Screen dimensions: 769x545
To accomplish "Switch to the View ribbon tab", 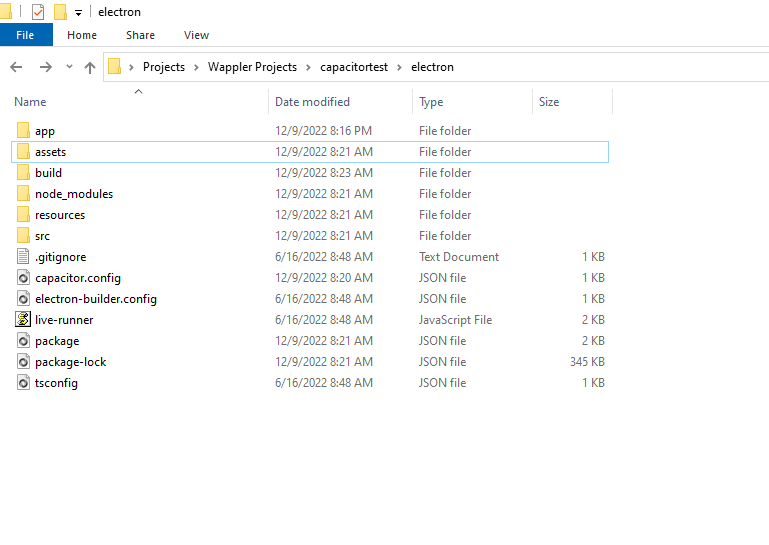I will (x=196, y=35).
